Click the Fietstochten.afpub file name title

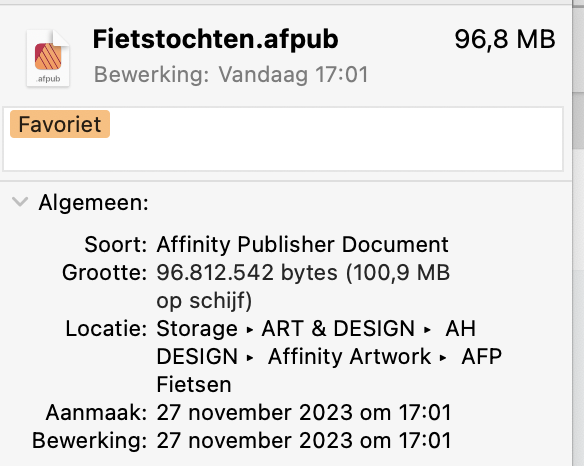click(215, 39)
